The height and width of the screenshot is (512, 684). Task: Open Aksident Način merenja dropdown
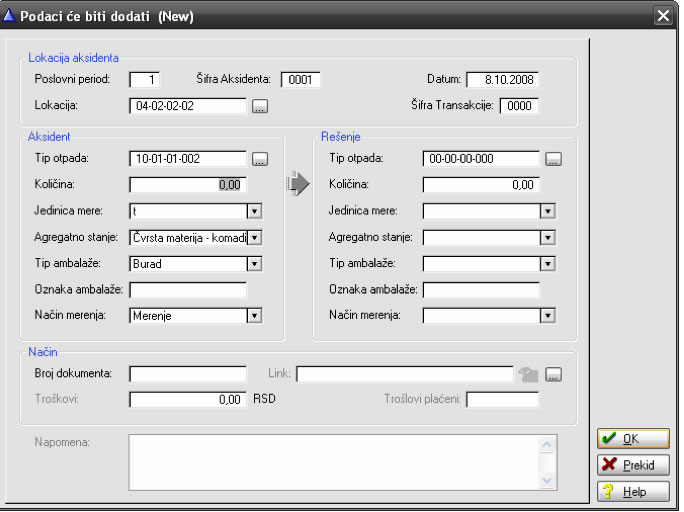click(254, 315)
